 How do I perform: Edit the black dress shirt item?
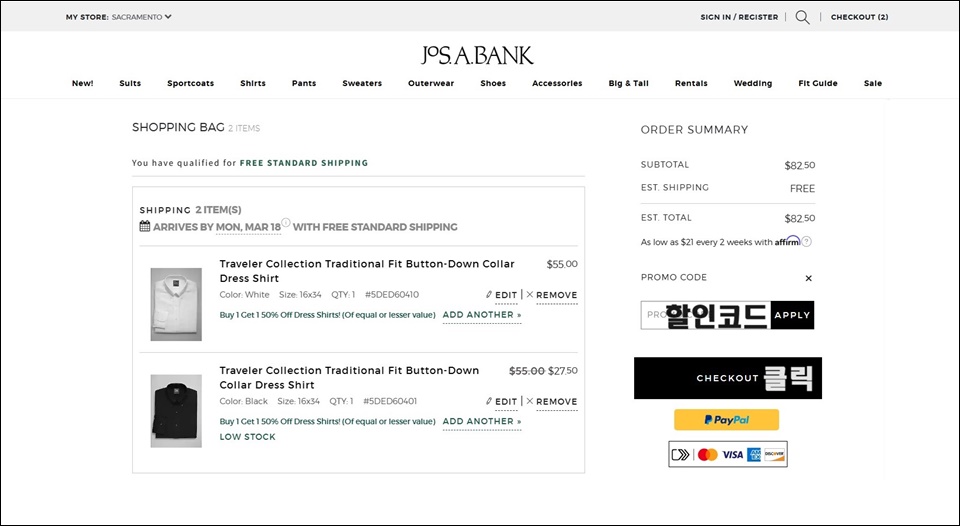click(502, 402)
